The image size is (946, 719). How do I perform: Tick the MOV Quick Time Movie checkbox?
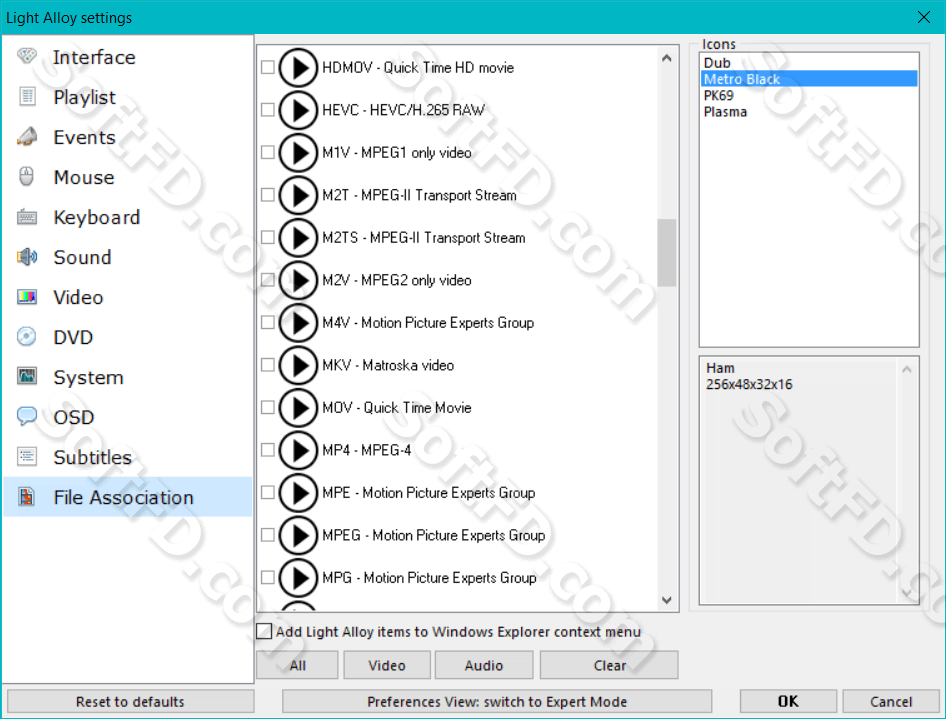268,407
